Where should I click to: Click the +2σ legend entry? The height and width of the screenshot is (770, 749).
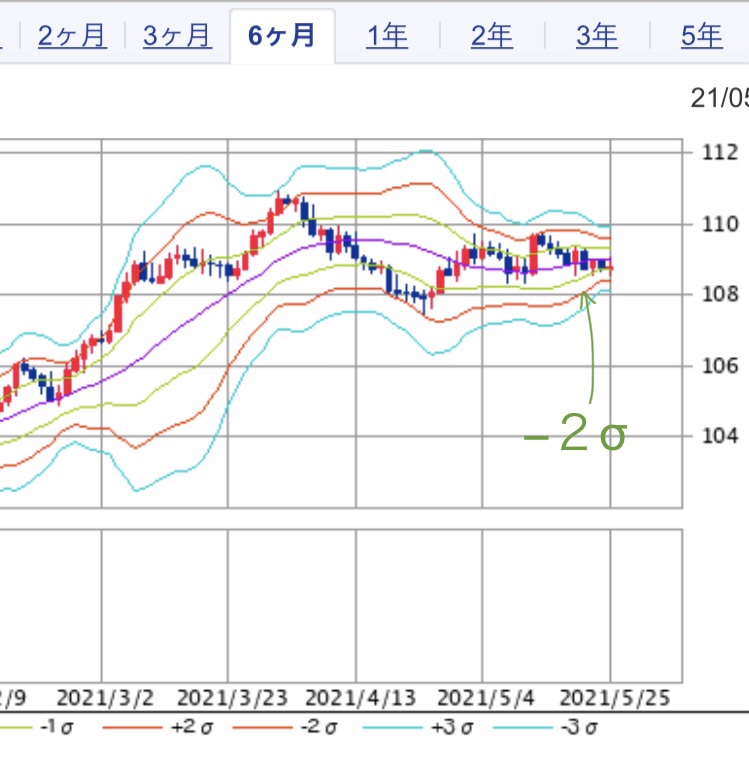(x=158, y=727)
